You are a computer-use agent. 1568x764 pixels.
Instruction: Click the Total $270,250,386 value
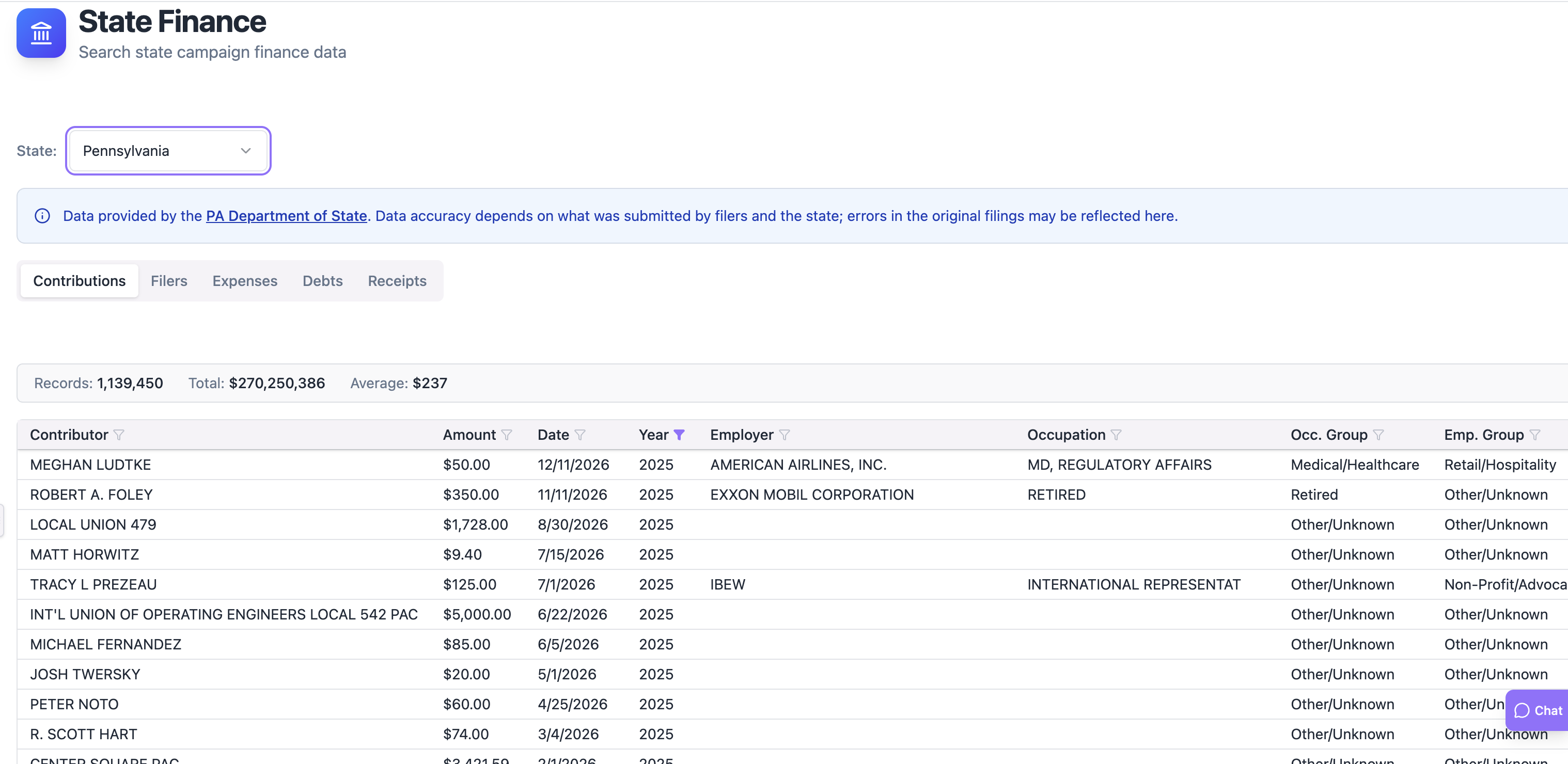(276, 383)
